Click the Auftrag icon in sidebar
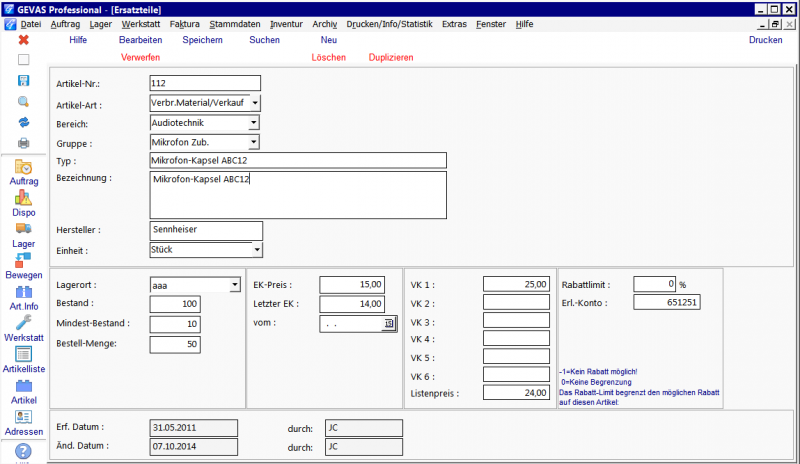800x464 pixels. pos(24,168)
